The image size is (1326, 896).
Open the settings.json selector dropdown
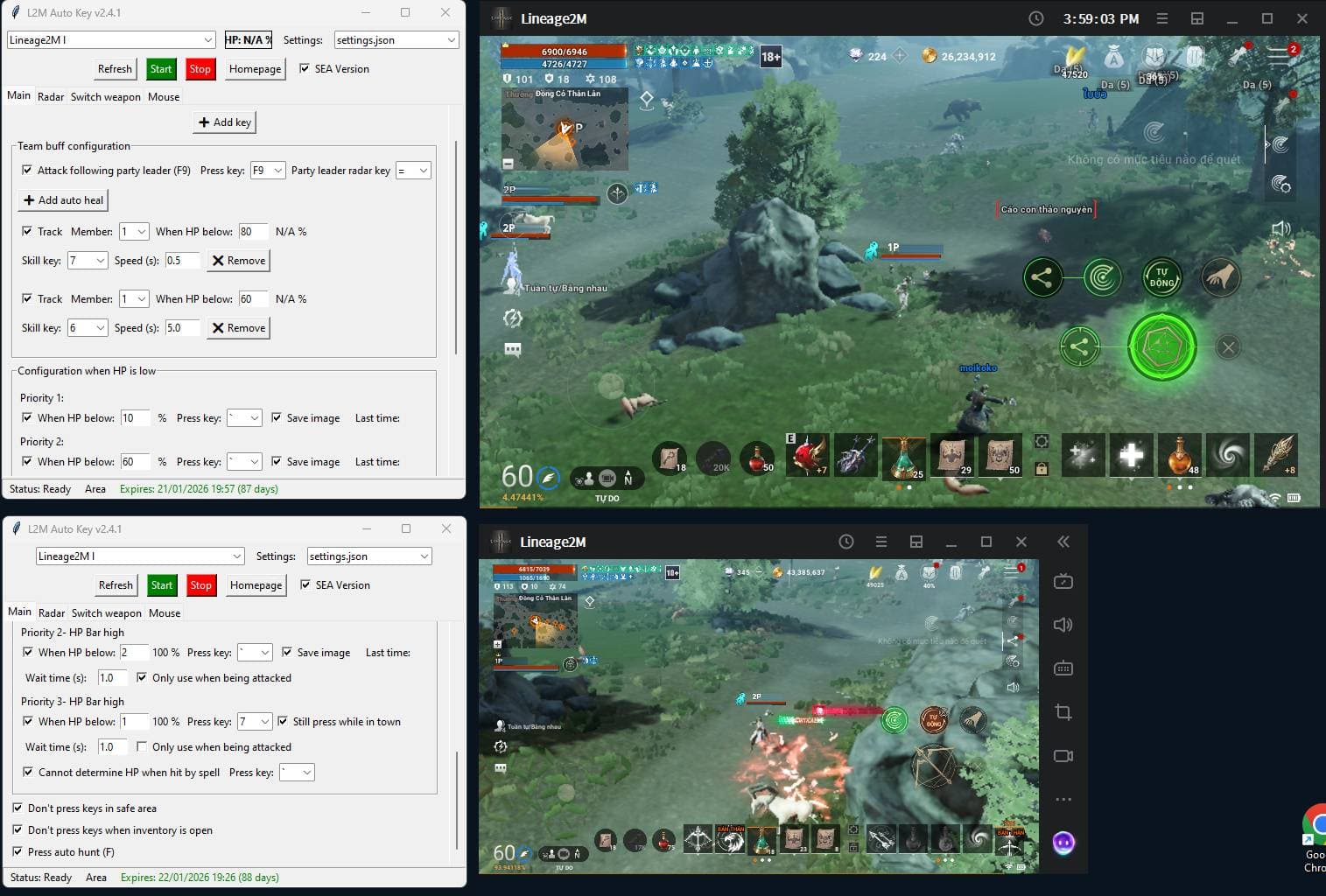[x=396, y=39]
